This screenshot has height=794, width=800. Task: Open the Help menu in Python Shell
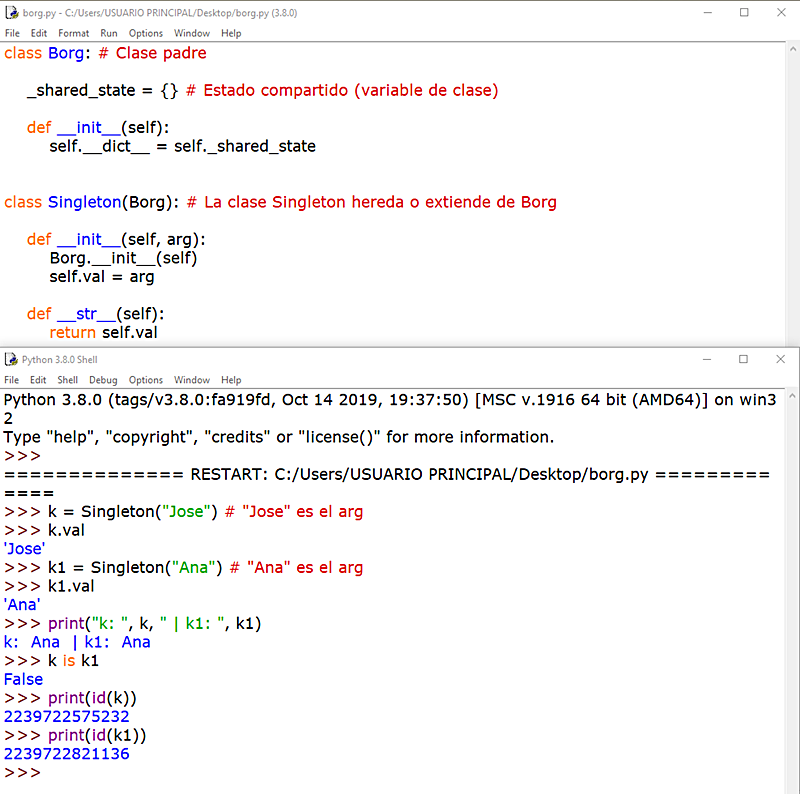[x=231, y=380]
